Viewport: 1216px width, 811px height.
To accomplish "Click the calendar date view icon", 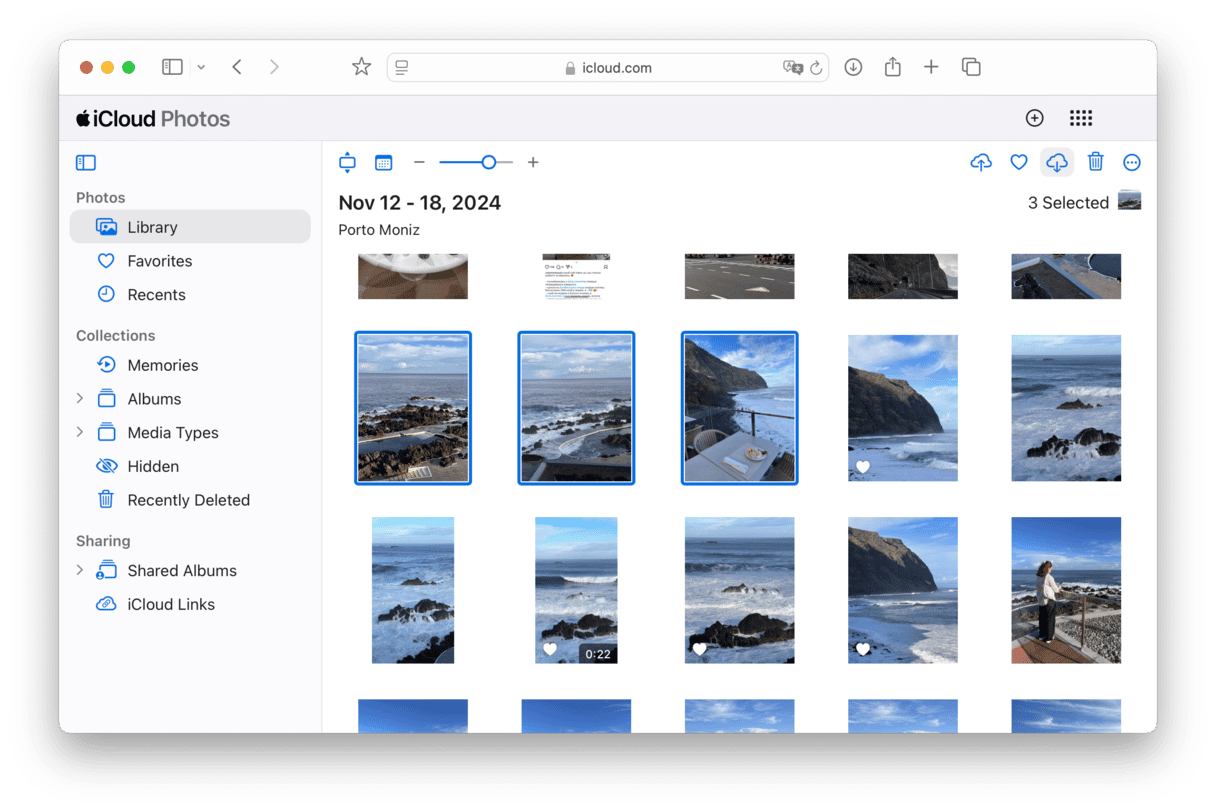I will [383, 163].
